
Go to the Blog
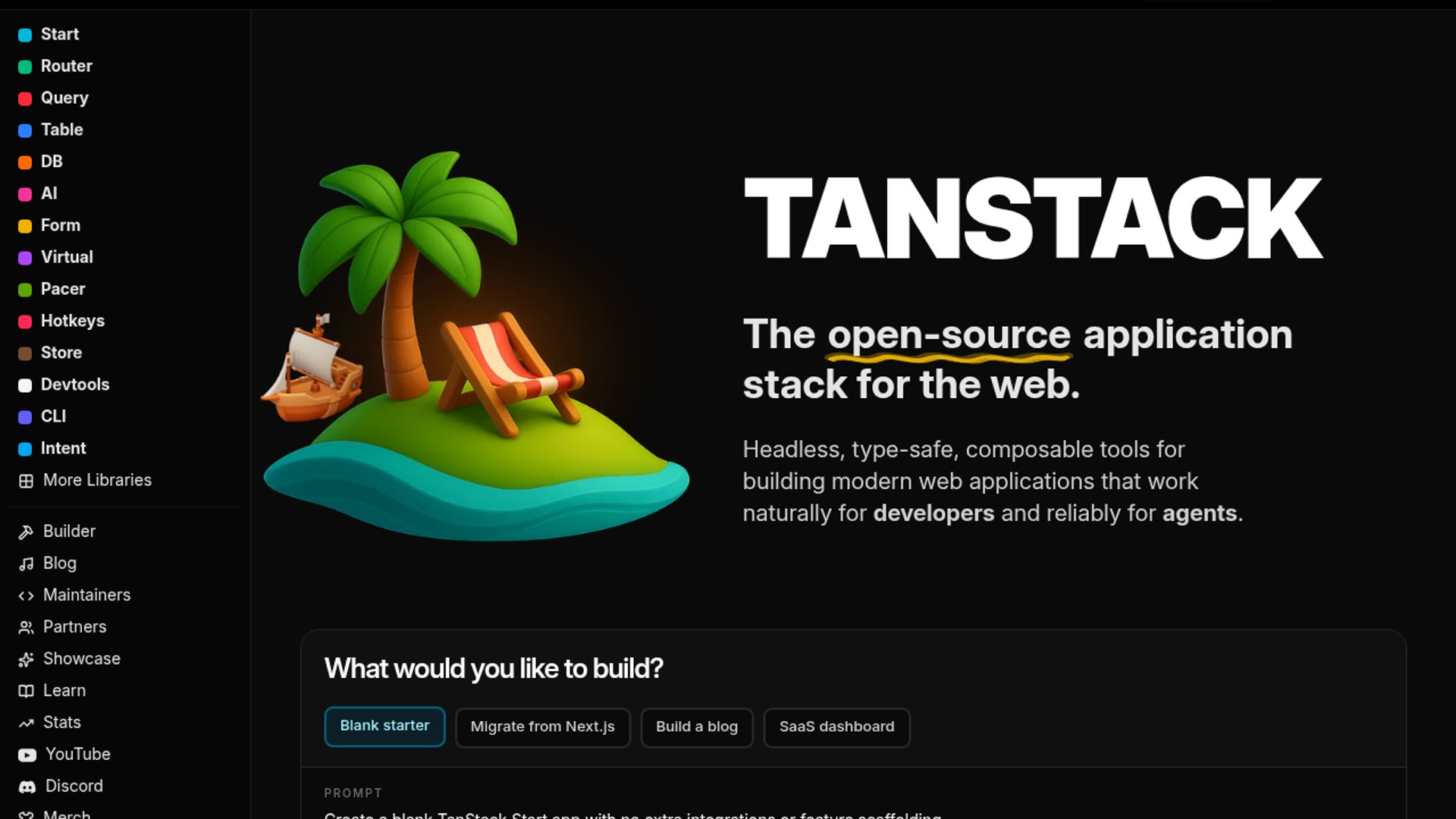click(60, 563)
